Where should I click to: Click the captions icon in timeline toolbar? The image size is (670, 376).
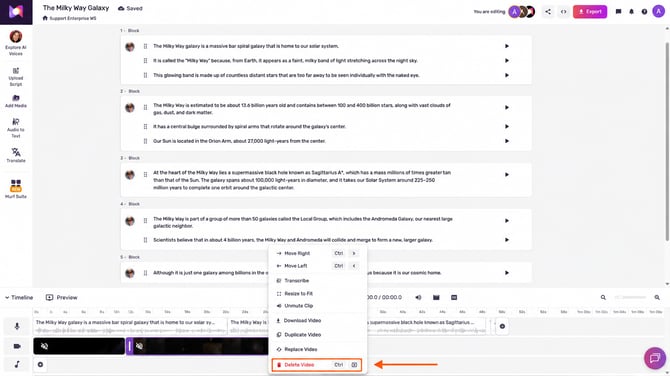(x=454, y=297)
